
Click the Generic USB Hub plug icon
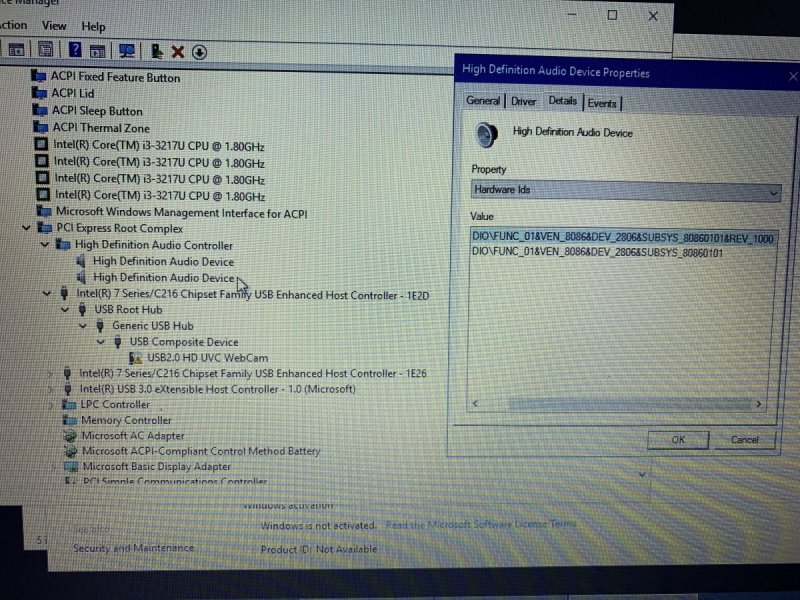point(101,326)
